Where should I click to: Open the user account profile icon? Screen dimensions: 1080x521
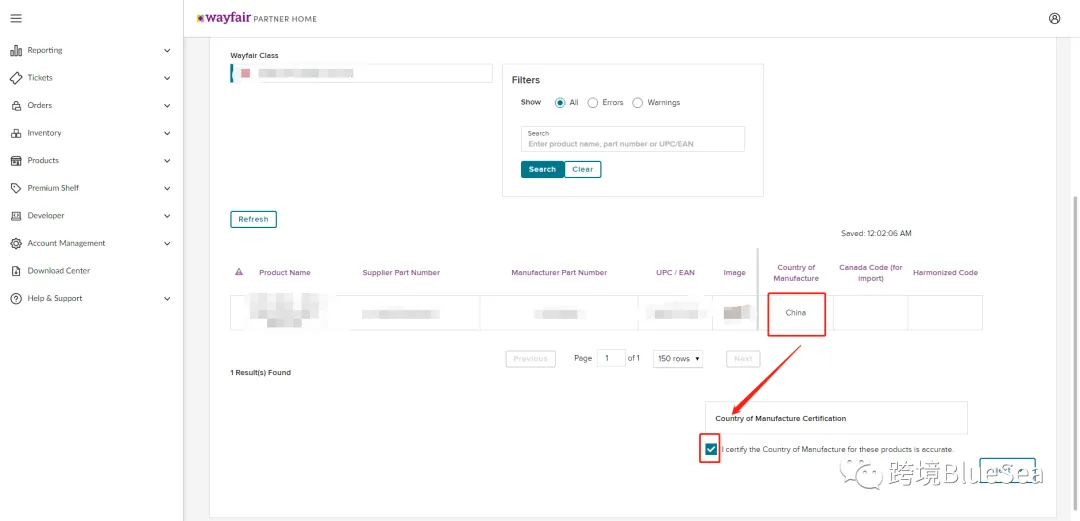point(1054,19)
